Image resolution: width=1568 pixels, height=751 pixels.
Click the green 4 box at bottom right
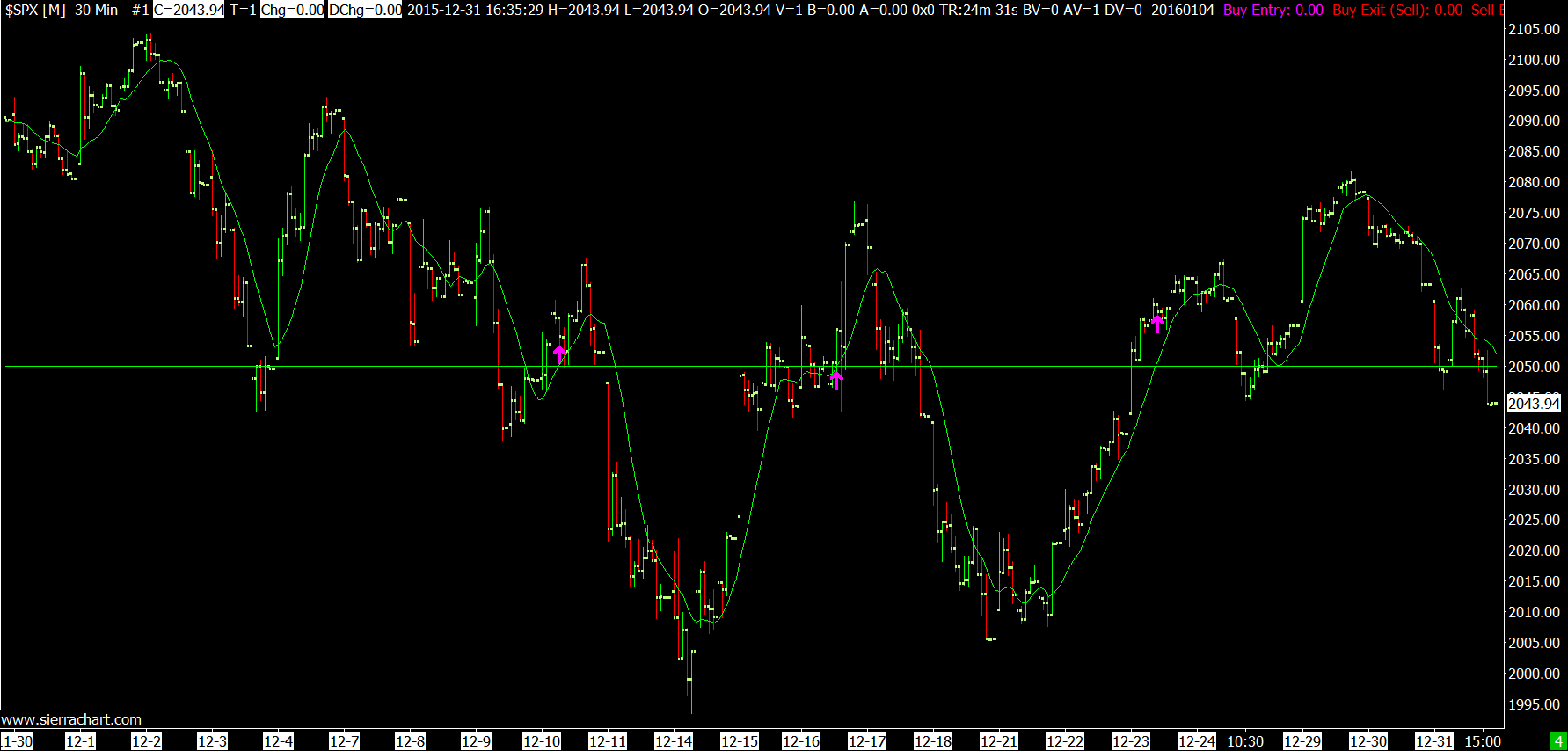coord(1558,741)
